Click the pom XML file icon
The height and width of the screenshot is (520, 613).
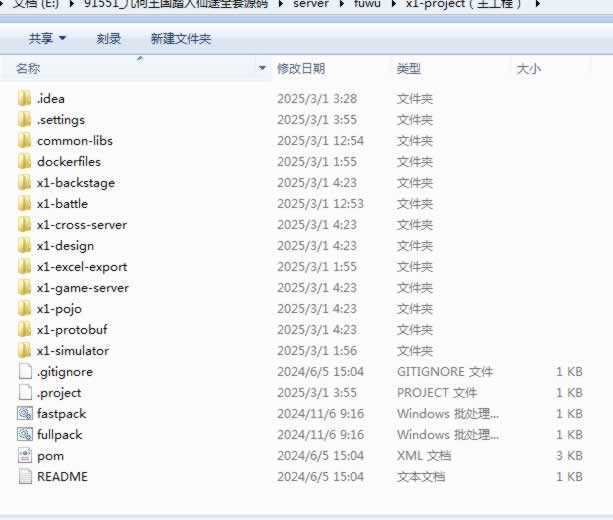25,456
